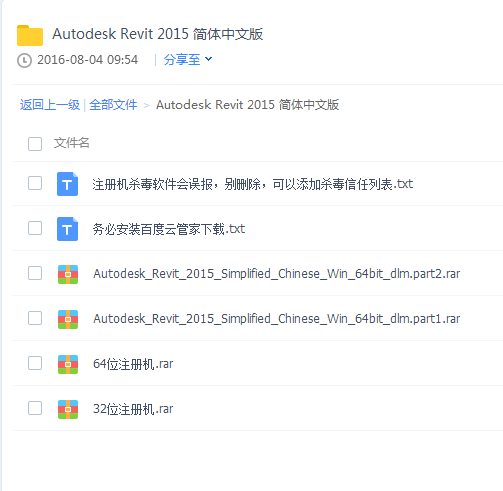Screen dimensions: 503x491
Task: Open the file 务必安装百度云管家下载.txt
Action: click(169, 229)
